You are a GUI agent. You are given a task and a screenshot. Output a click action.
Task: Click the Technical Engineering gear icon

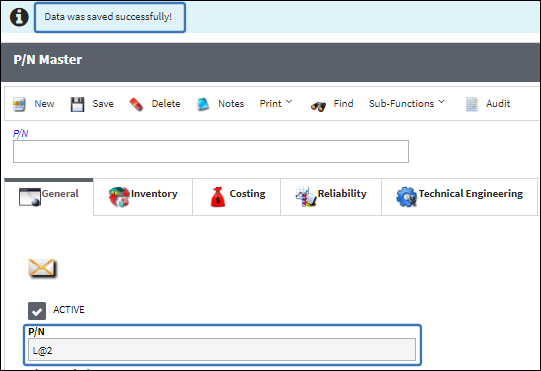click(x=406, y=197)
